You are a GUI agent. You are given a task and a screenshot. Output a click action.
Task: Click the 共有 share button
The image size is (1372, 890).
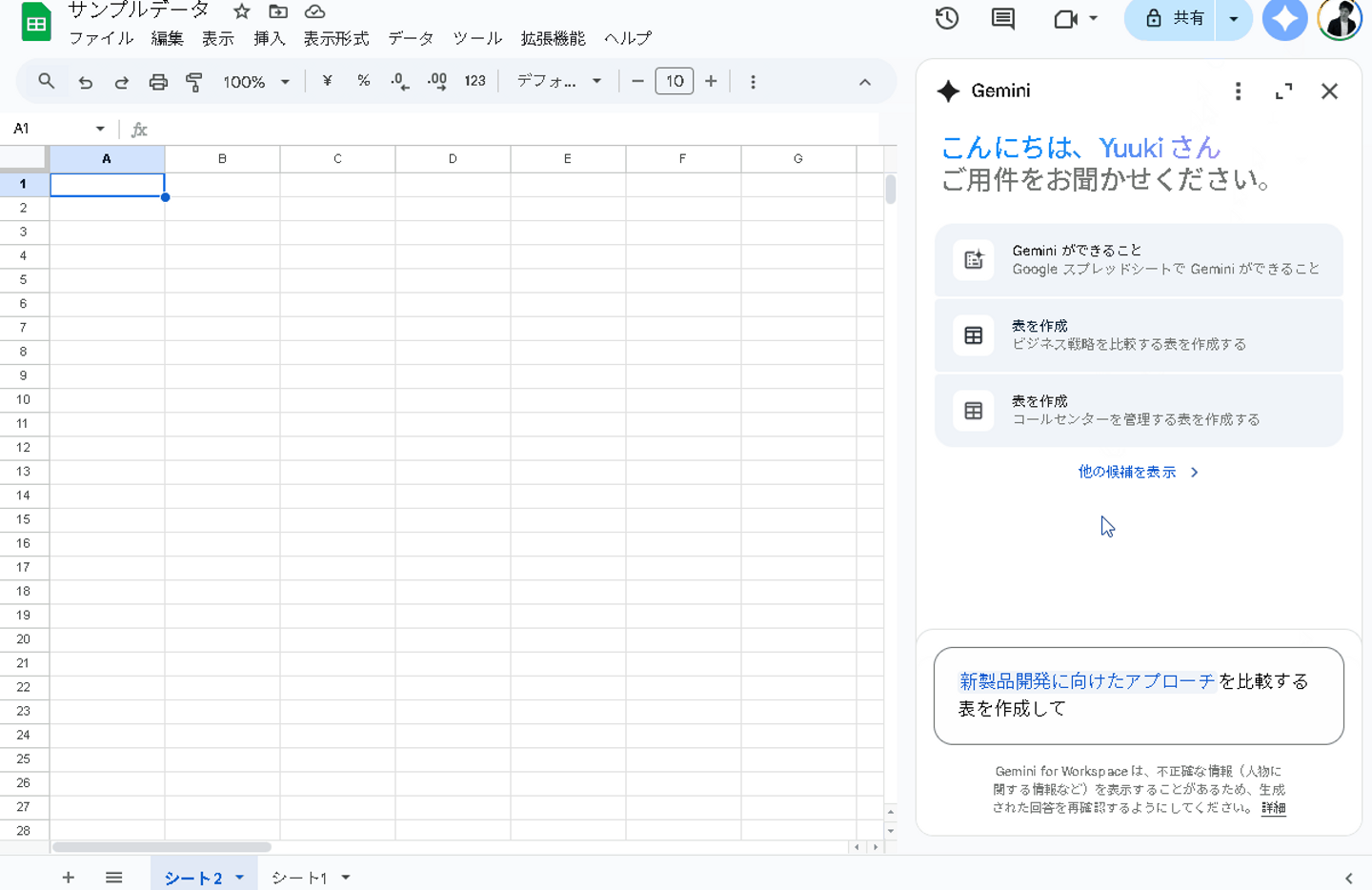point(1176,19)
